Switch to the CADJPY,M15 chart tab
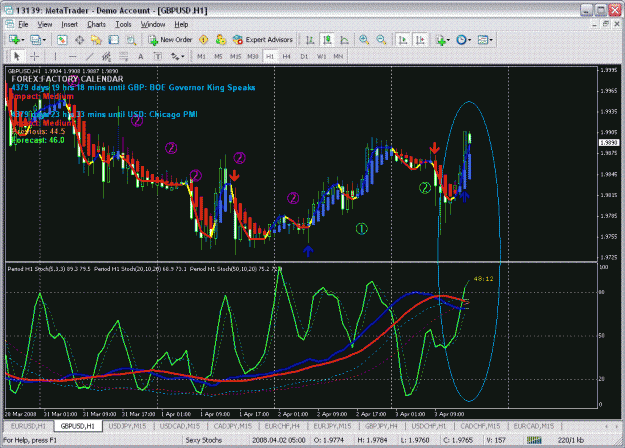The width and height of the screenshot is (625, 448). click(x=232, y=426)
